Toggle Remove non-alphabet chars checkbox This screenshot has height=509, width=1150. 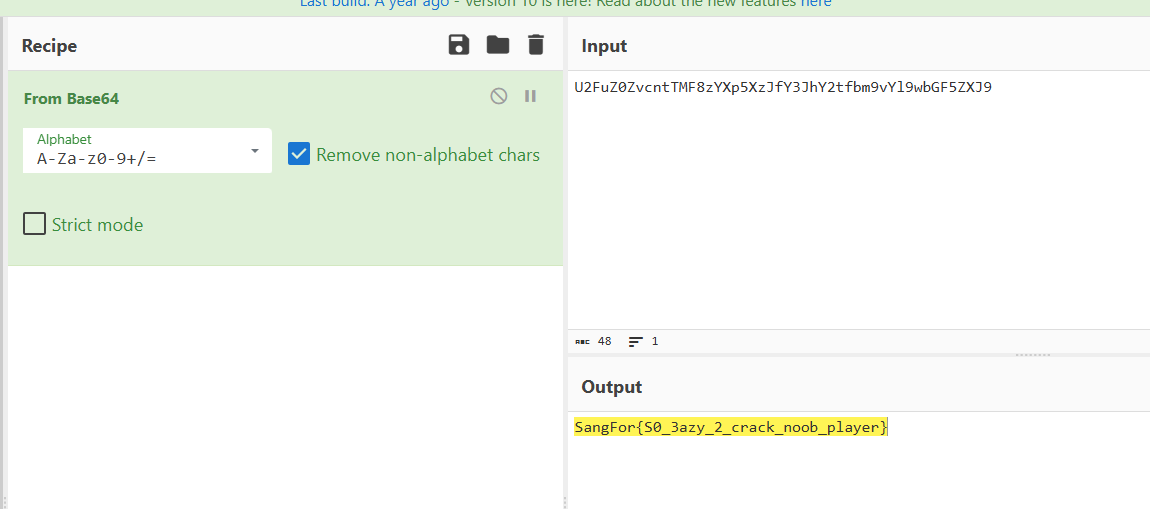point(299,154)
